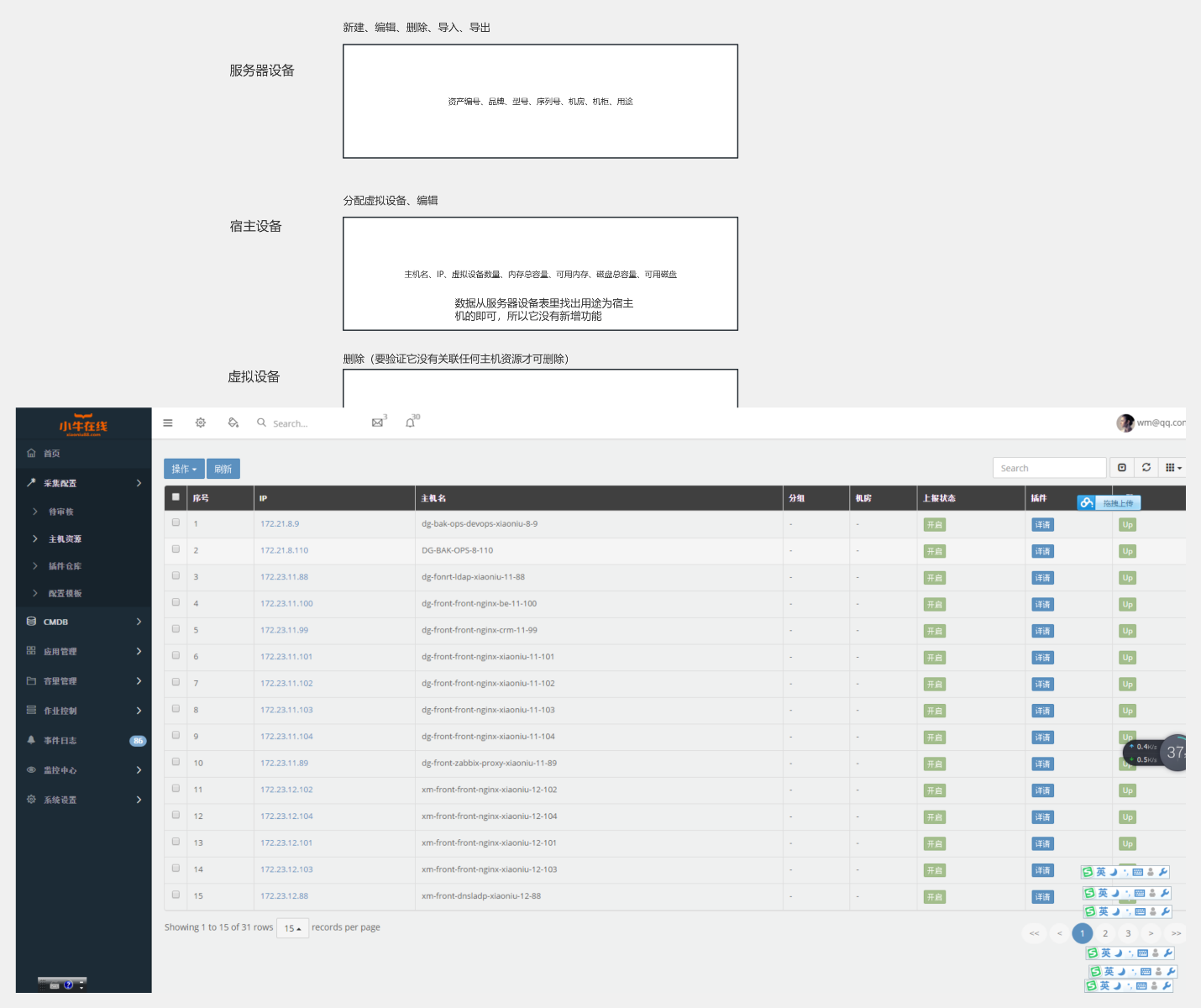This screenshot has height=1008, width=1201.
Task: Select 事件日志 in the sidebar
Action: (60, 741)
